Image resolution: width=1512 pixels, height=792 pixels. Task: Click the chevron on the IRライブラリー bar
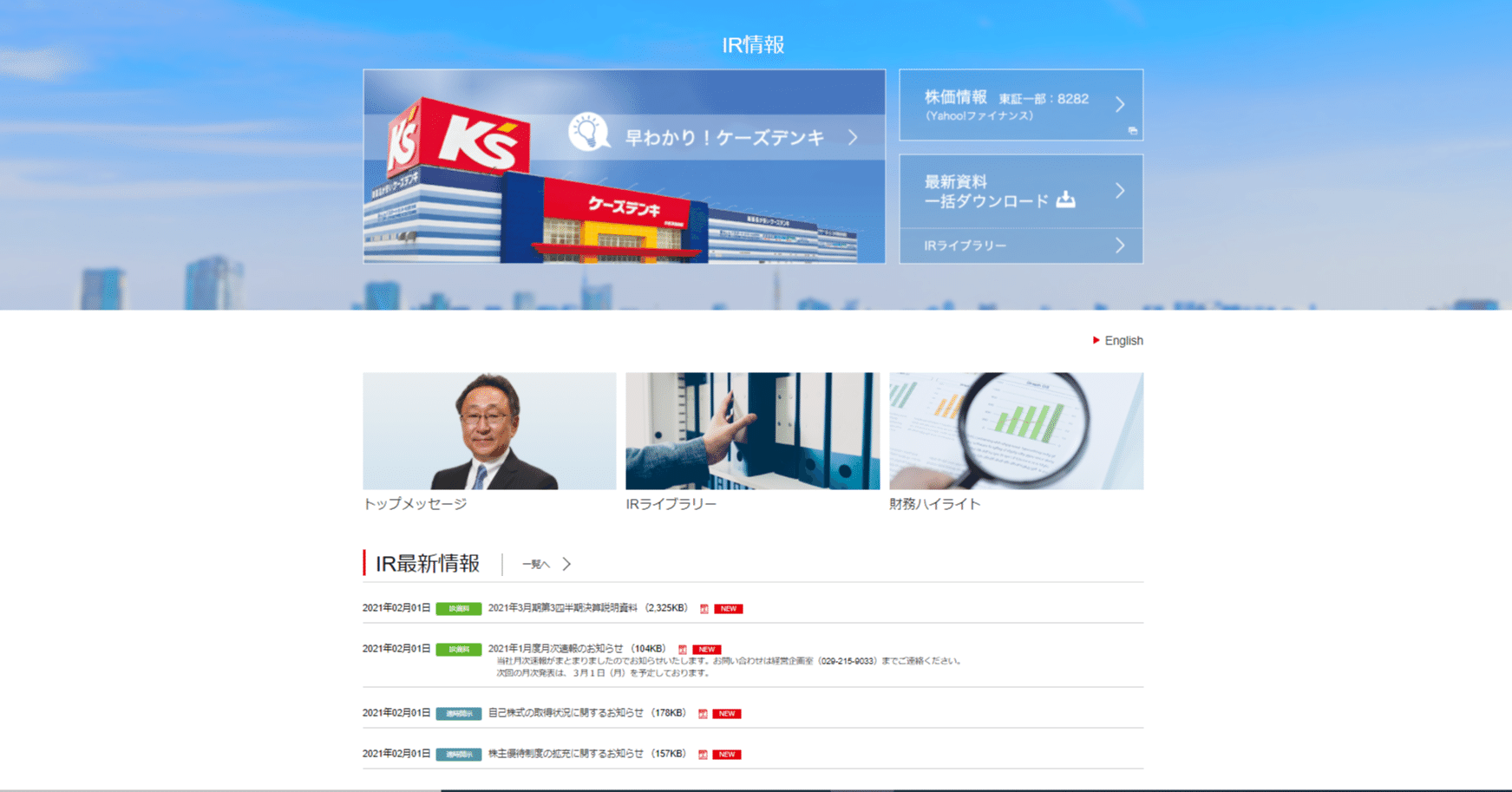click(1120, 245)
